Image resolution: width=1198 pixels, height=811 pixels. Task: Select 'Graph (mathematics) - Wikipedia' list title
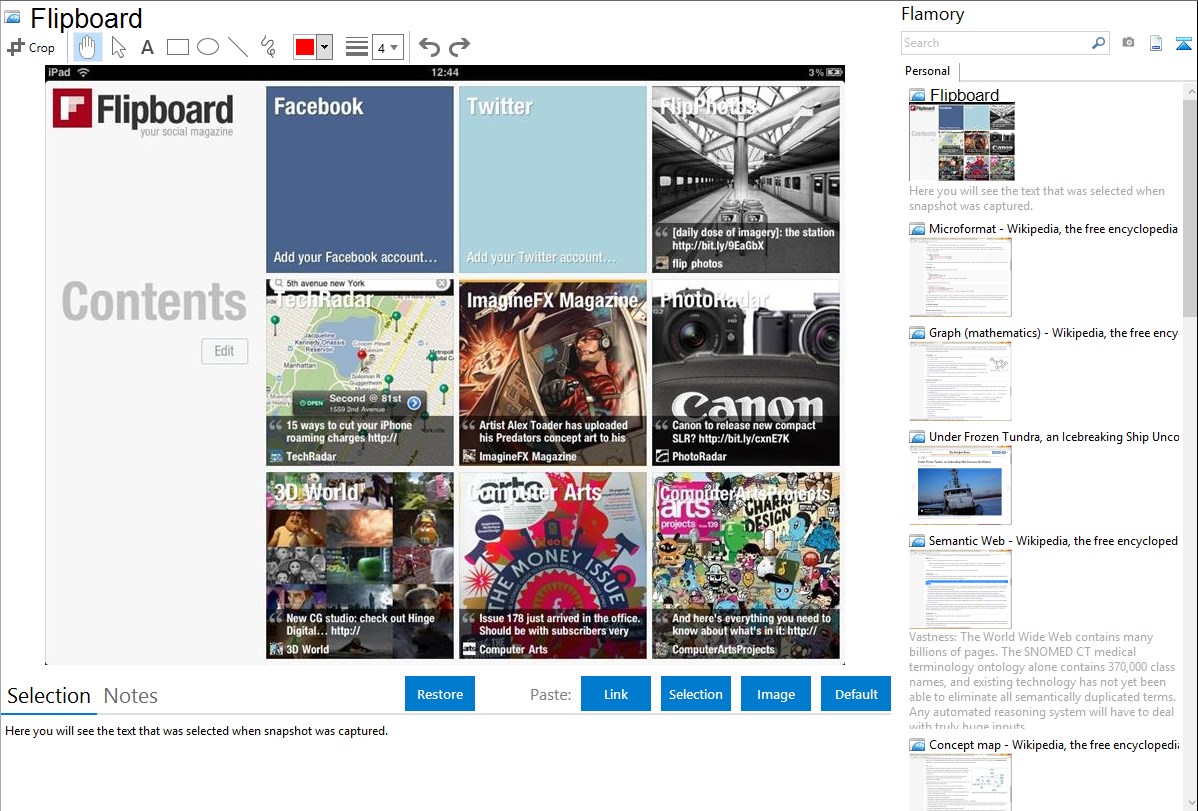(x=1053, y=333)
